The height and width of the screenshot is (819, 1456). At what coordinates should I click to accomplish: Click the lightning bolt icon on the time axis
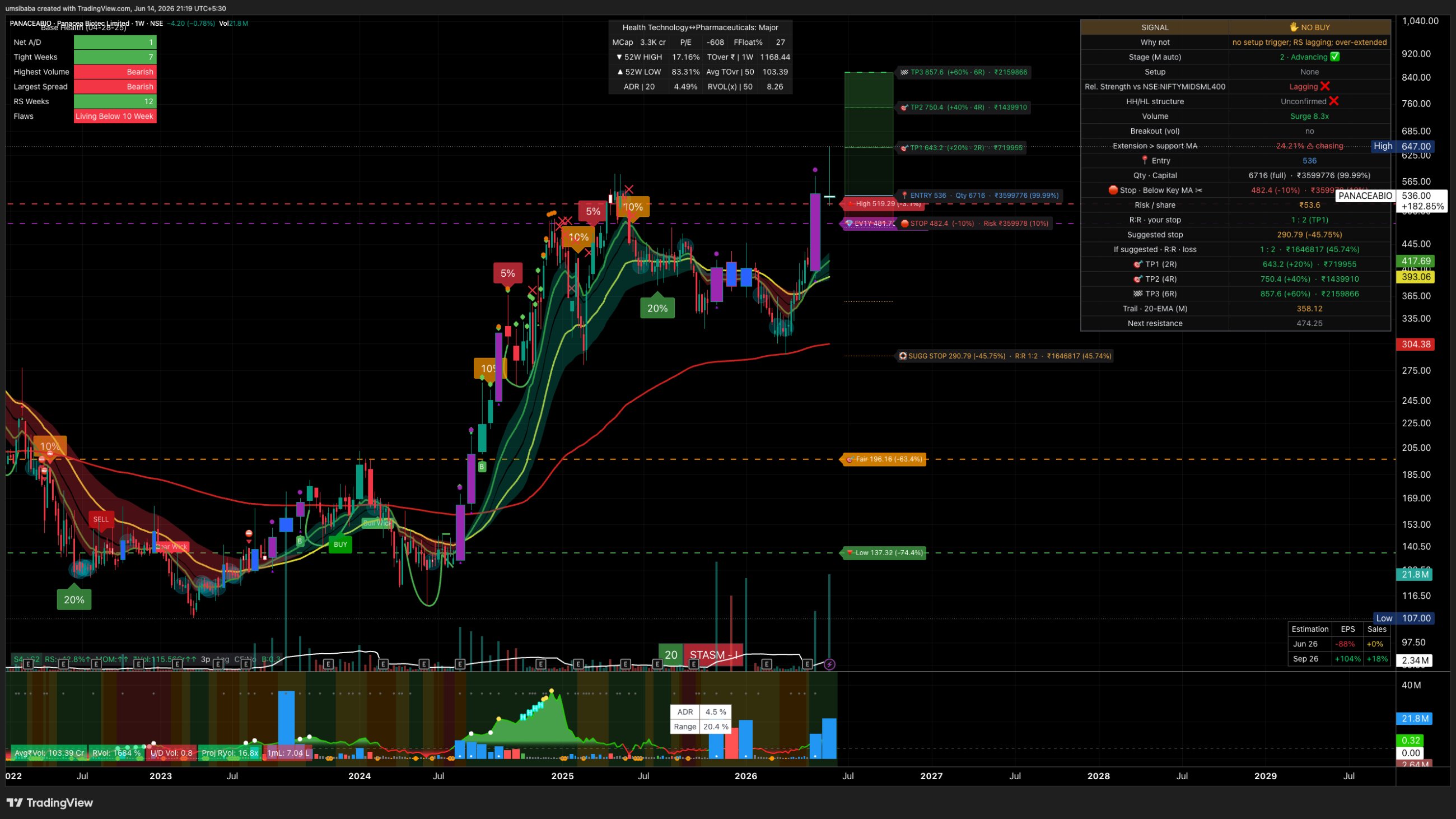829,665
